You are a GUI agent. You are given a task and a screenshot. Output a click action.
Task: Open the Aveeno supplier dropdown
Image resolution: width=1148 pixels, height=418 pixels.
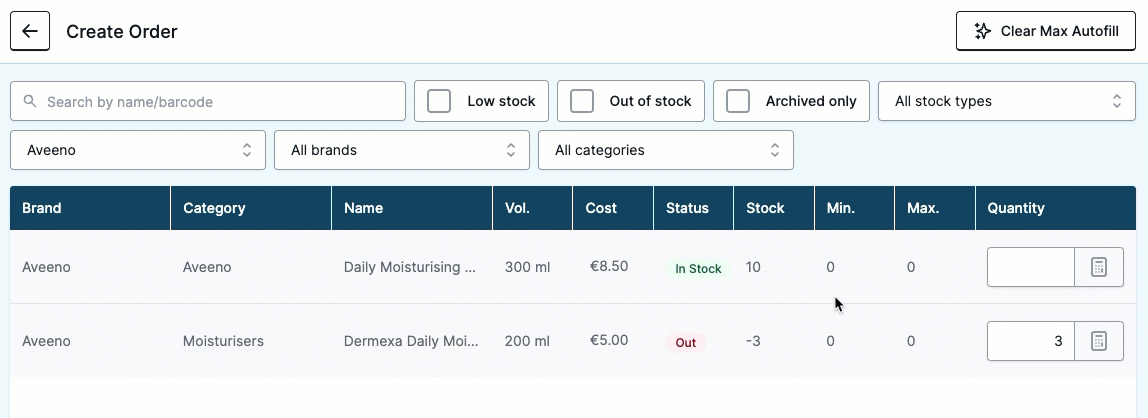pos(138,150)
